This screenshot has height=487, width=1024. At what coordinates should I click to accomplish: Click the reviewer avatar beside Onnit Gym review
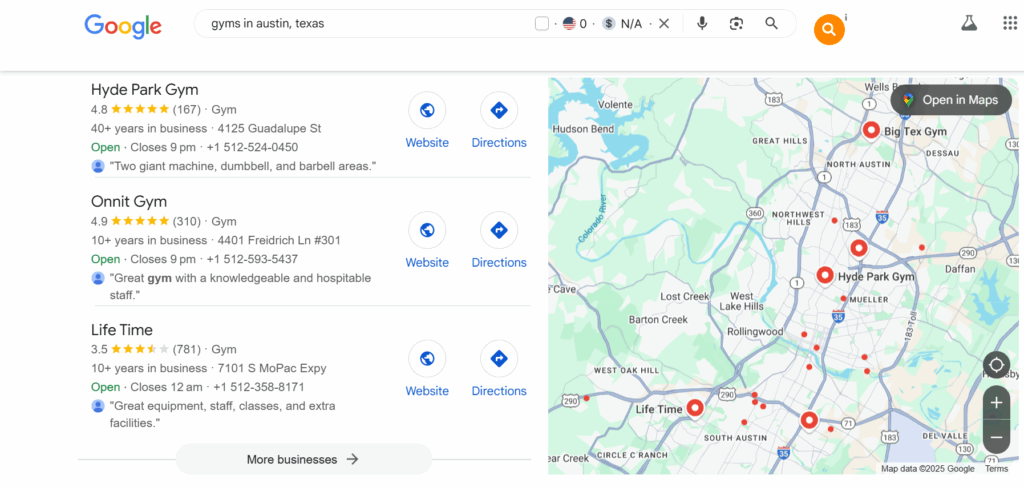tap(98, 278)
